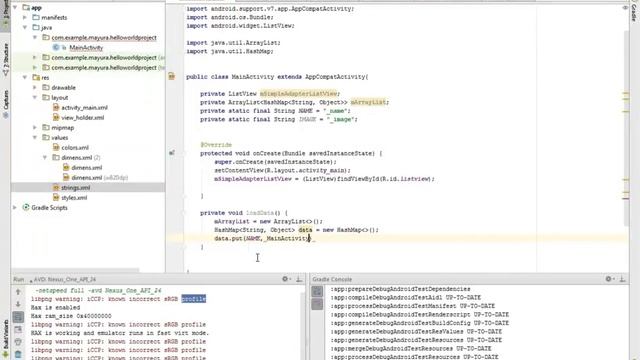
Task: Select the AVD Nexus_One_API_24 run tab
Action: (62, 280)
